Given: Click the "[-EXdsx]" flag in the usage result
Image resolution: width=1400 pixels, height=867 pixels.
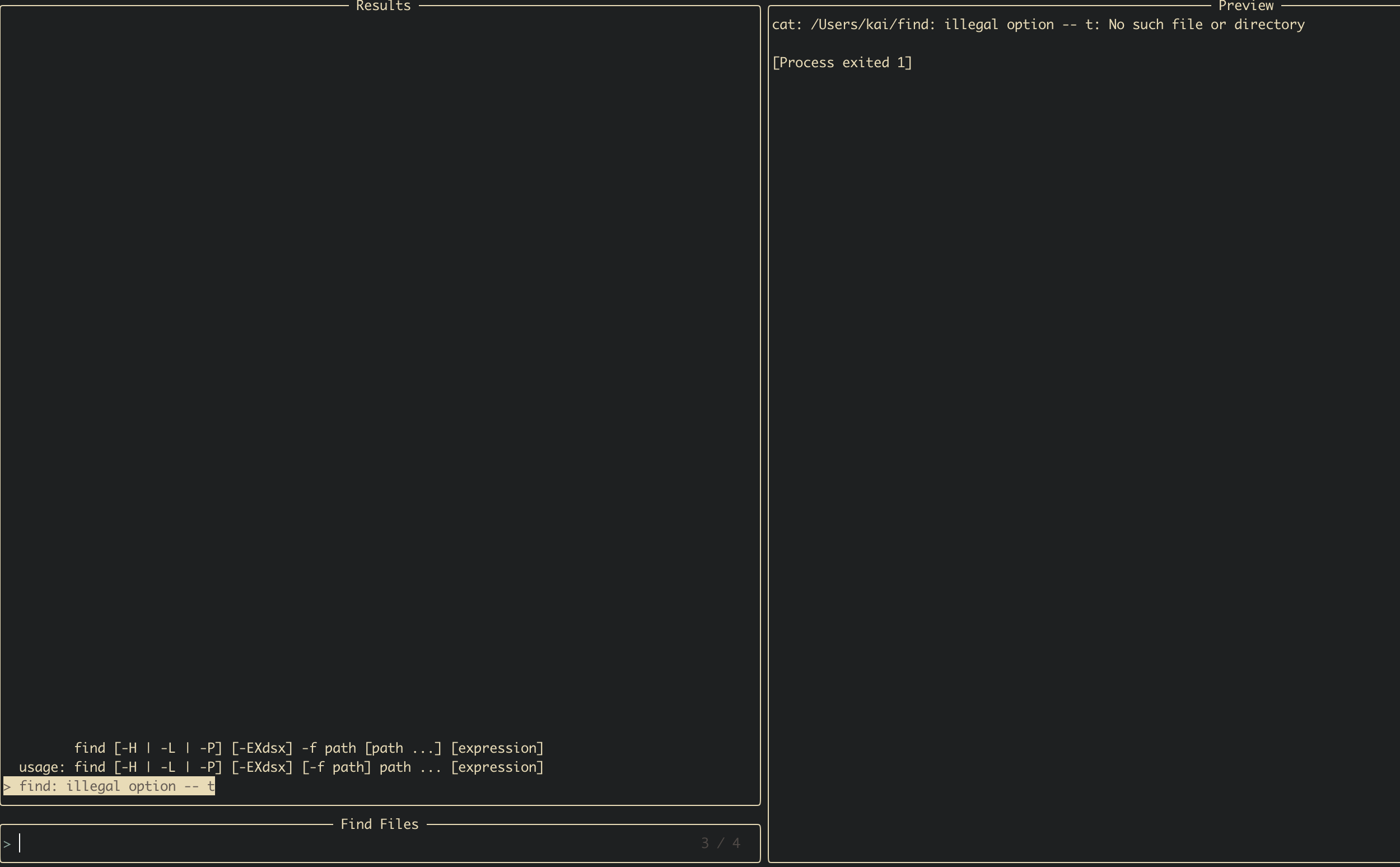Looking at the screenshot, I should 261,767.
